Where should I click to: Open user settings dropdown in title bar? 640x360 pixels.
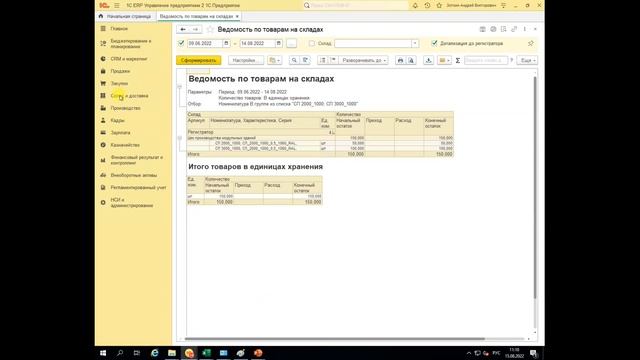pyautogui.click(x=503, y=5)
